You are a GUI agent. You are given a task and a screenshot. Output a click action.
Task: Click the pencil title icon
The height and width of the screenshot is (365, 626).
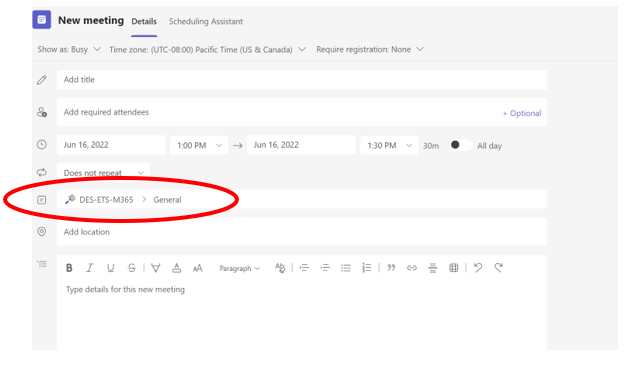42,80
